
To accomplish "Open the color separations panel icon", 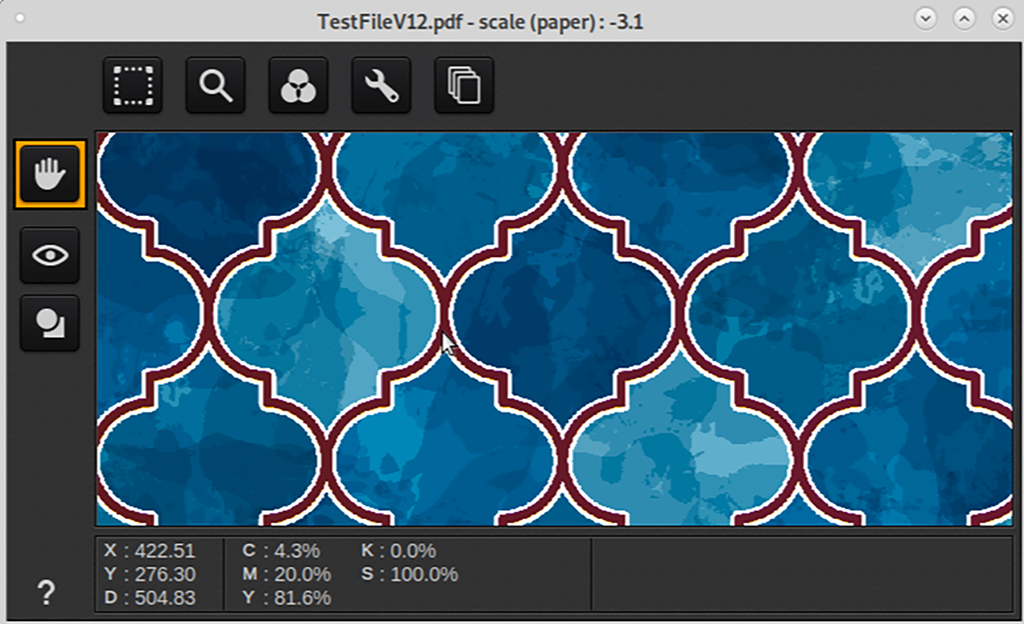I will (298, 86).
